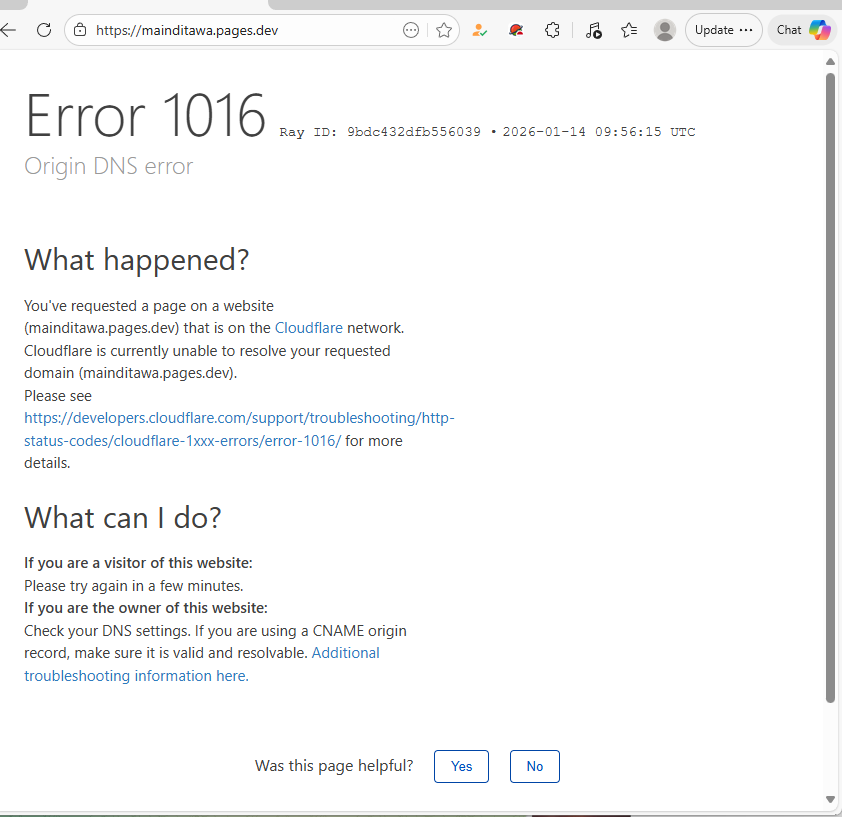View site information lock icon
This screenshot has width=842, height=817.
pyautogui.click(x=80, y=30)
